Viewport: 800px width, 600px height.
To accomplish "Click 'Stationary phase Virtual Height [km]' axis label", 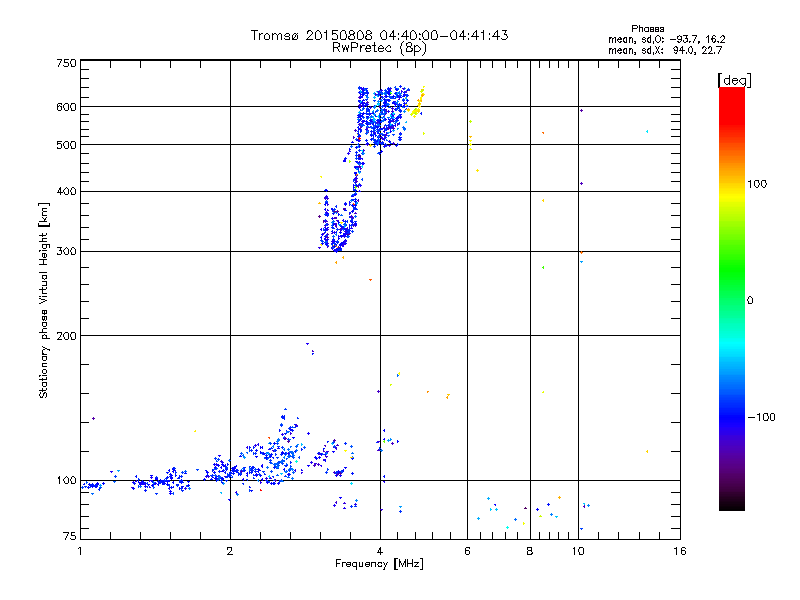I will pos(44,300).
